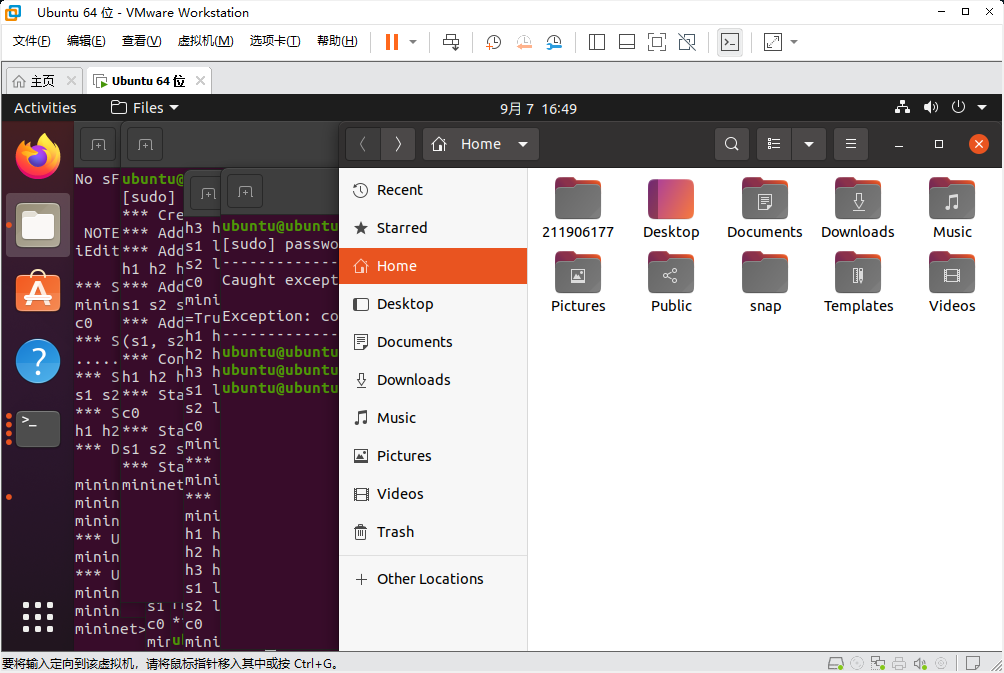Open the VMware 查看(V) menu

[142, 41]
